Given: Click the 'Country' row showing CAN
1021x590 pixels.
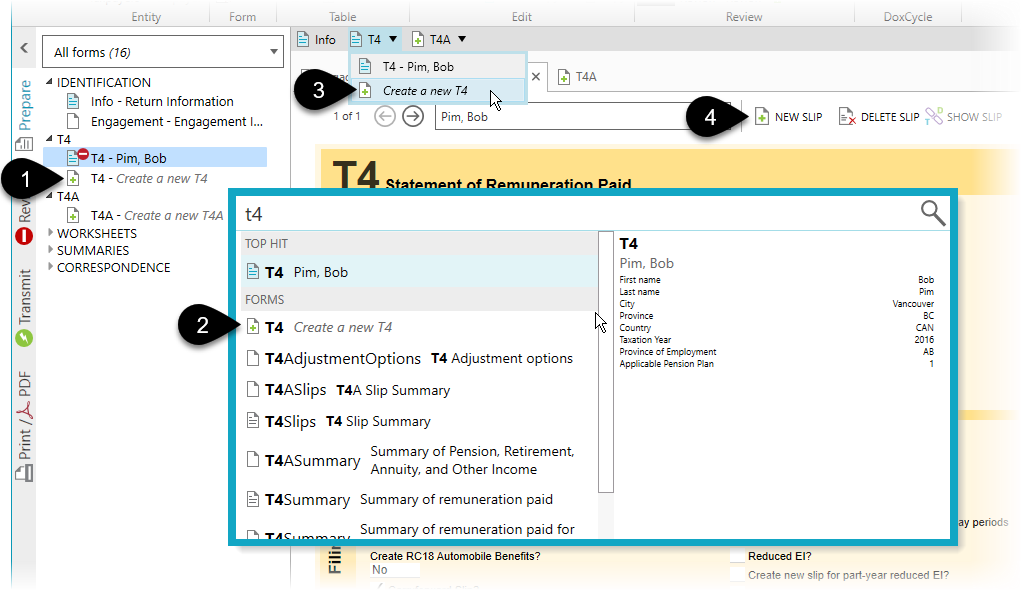Looking at the screenshot, I should click(776, 328).
